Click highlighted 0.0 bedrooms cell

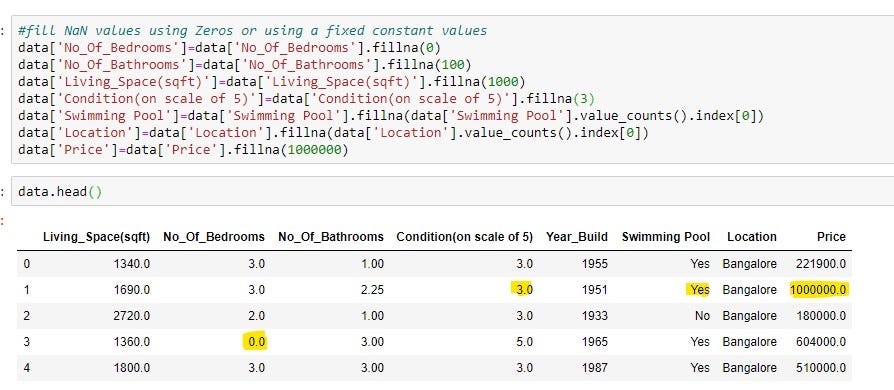coord(255,342)
